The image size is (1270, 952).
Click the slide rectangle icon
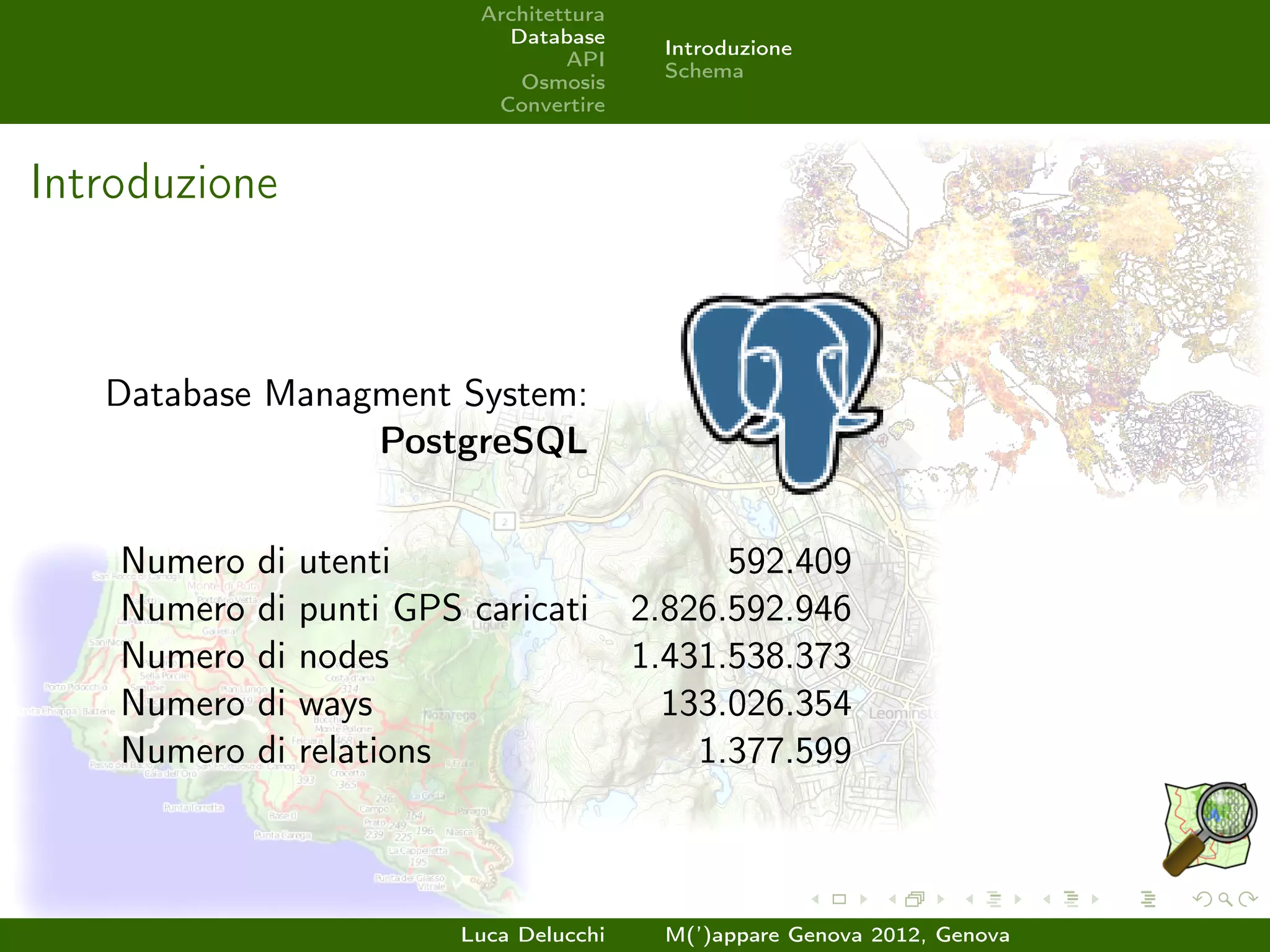(x=839, y=899)
